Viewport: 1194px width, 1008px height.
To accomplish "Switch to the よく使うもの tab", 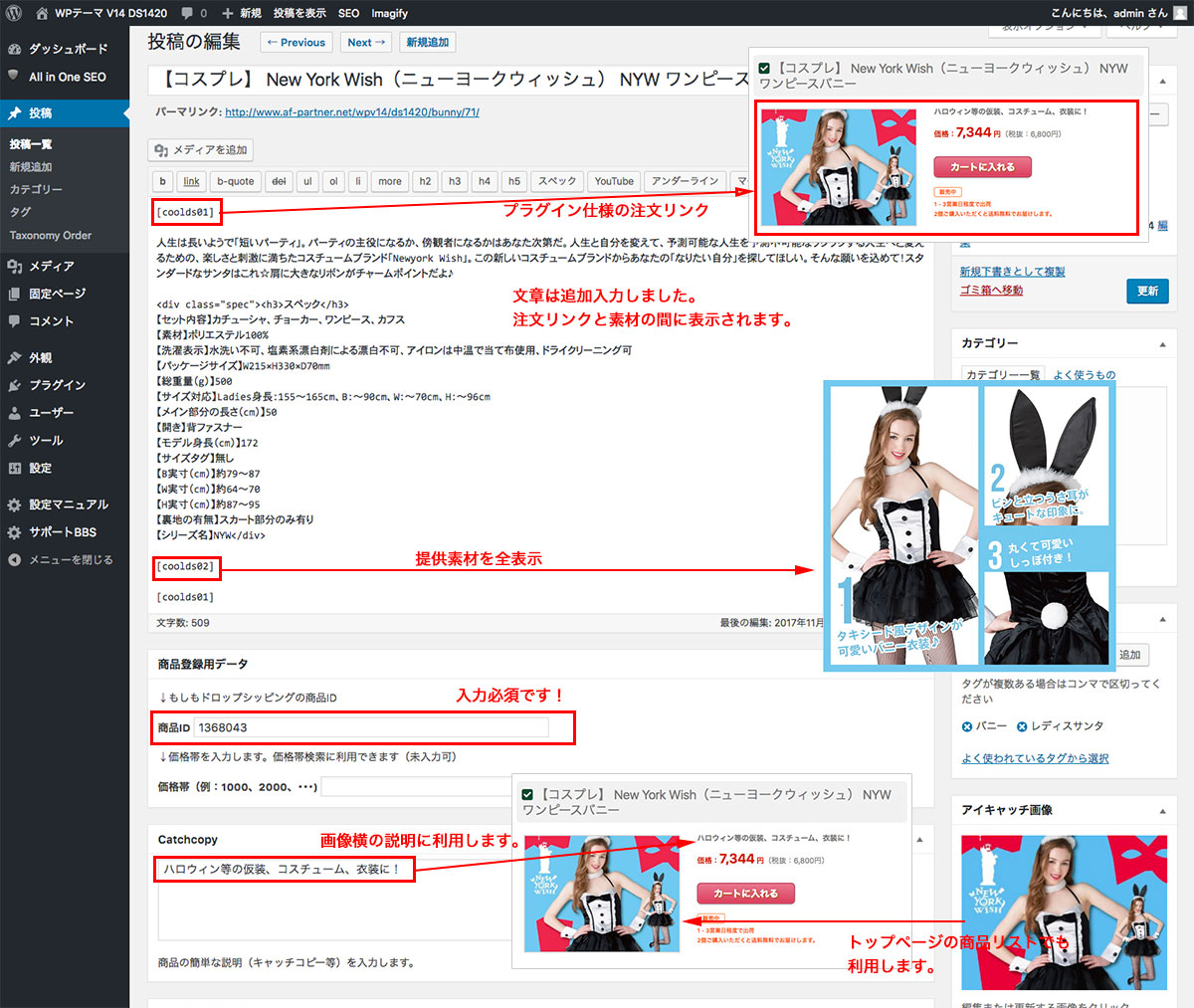I will tap(1085, 375).
